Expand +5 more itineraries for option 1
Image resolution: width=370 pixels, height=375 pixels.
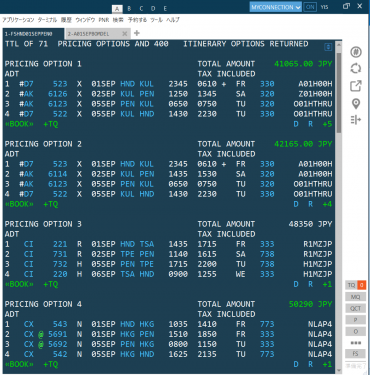pyautogui.click(x=327, y=124)
